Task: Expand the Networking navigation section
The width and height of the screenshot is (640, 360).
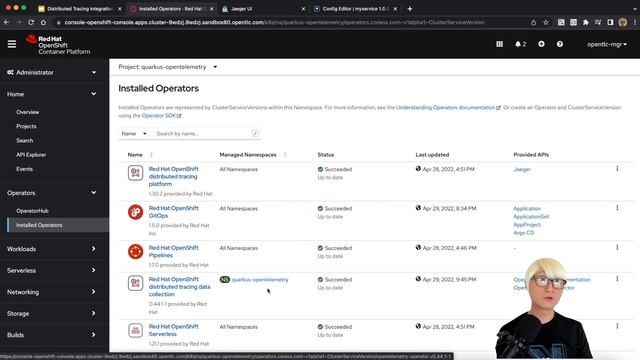Action: point(52,292)
